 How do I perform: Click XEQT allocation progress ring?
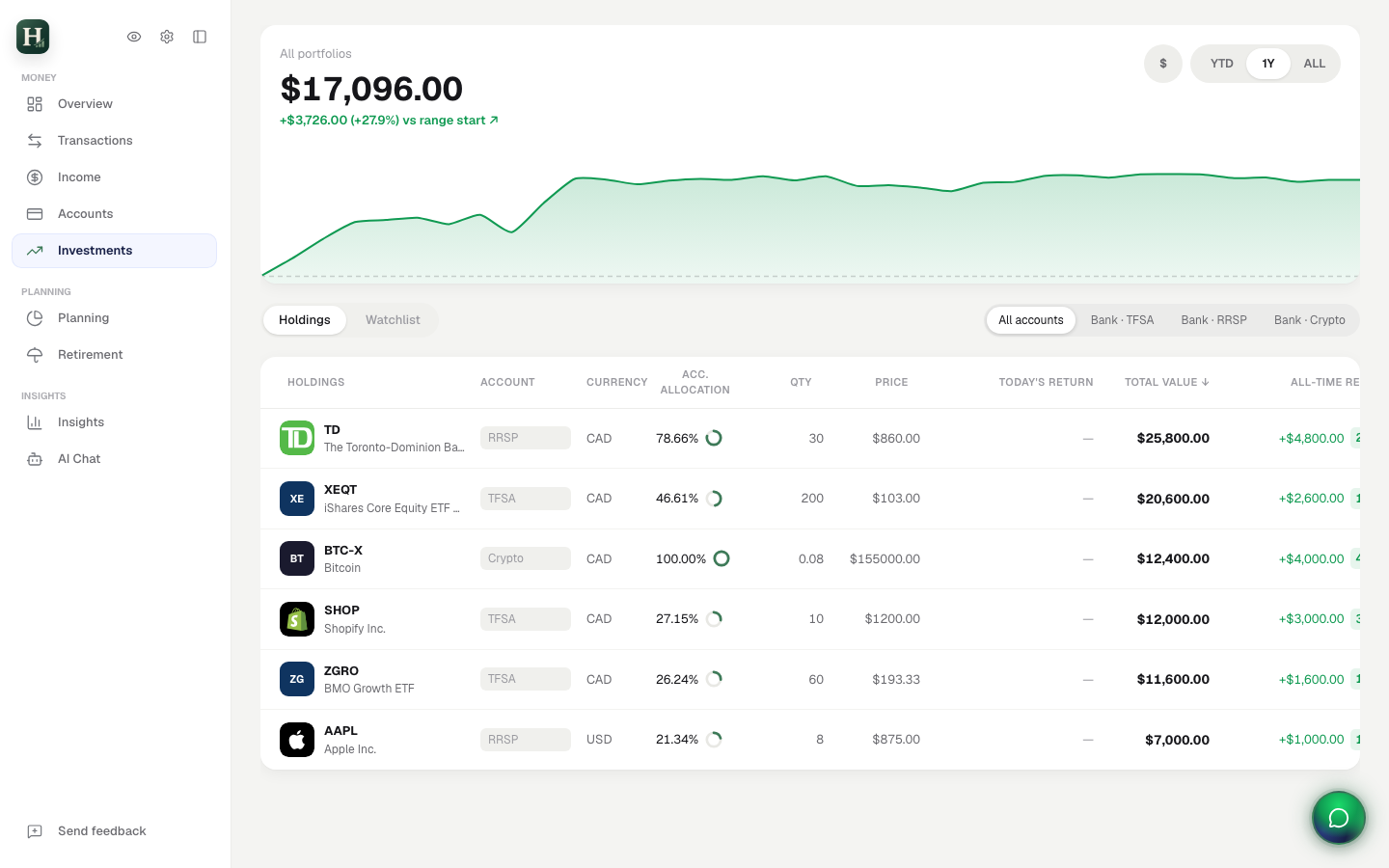point(714,499)
